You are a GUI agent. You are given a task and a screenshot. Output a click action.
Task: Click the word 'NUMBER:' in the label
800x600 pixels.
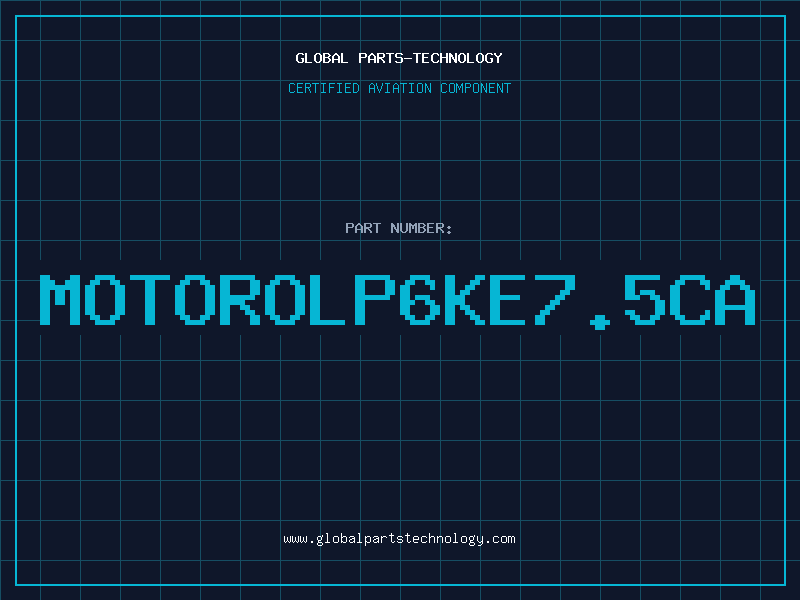coord(421,228)
